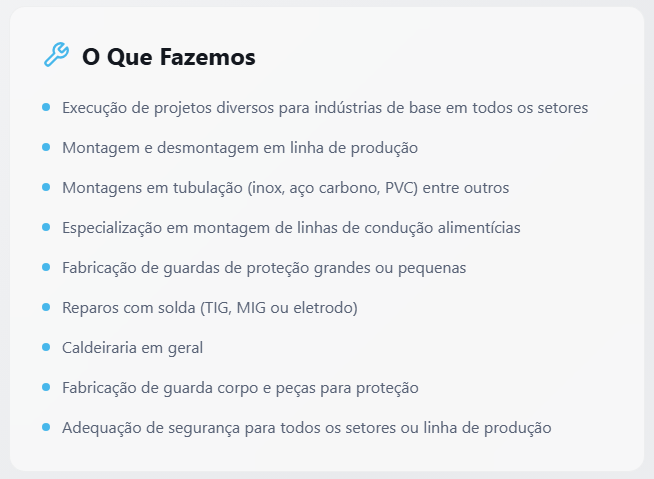Click bullet dot beside 'Fabricação de guarda corpo'

[x=46, y=387]
